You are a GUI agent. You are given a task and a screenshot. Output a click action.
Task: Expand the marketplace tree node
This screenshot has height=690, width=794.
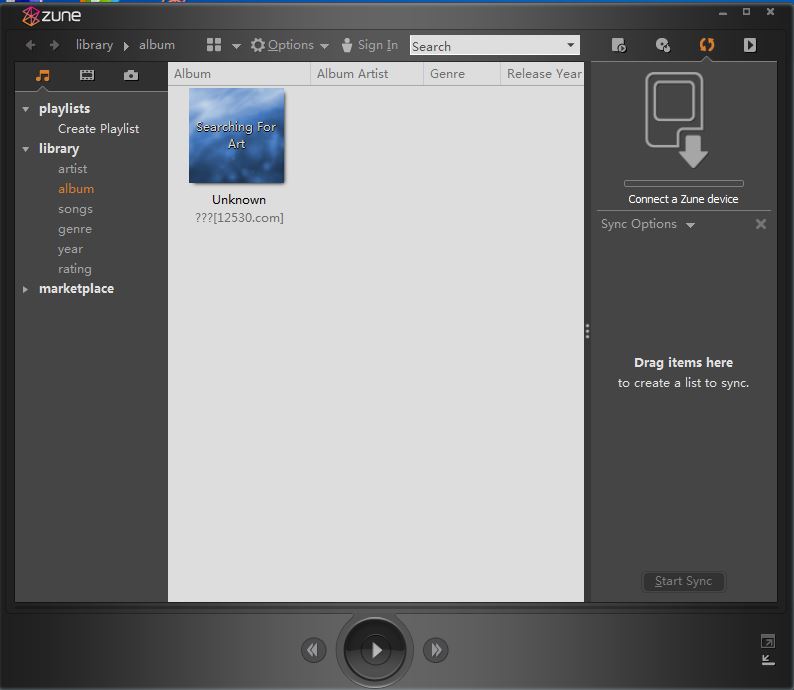point(25,289)
